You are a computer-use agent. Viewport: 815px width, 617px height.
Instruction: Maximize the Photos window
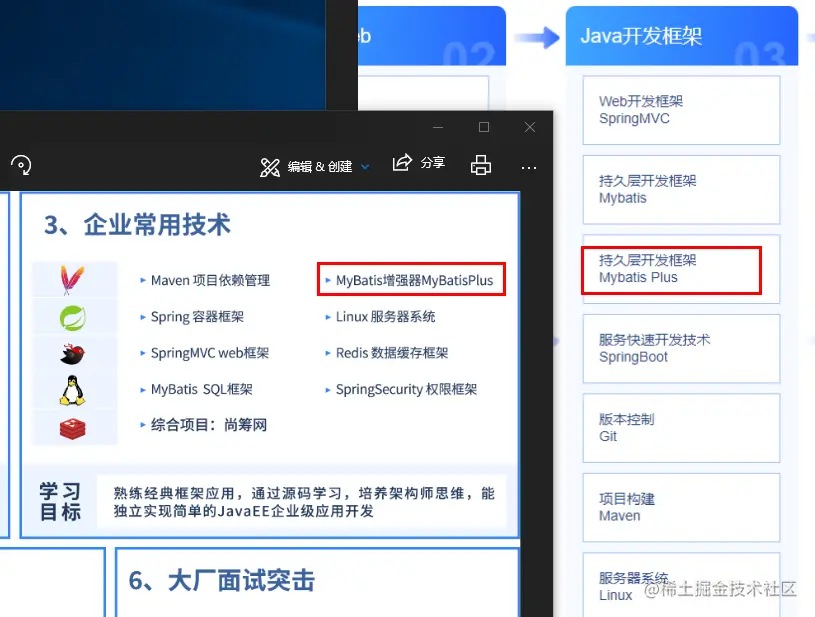point(484,127)
